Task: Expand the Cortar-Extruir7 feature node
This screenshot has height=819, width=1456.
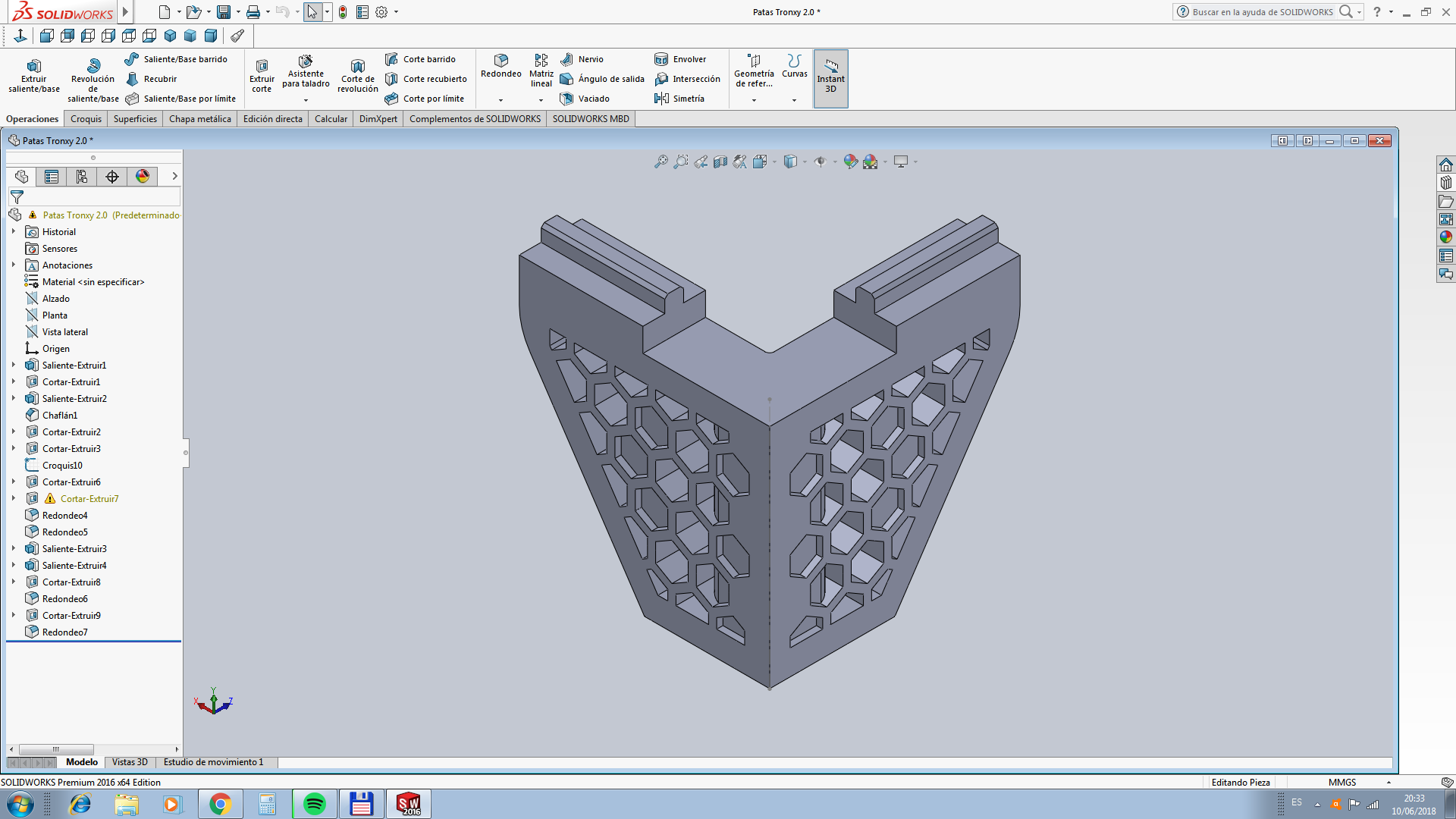Action: click(14, 499)
